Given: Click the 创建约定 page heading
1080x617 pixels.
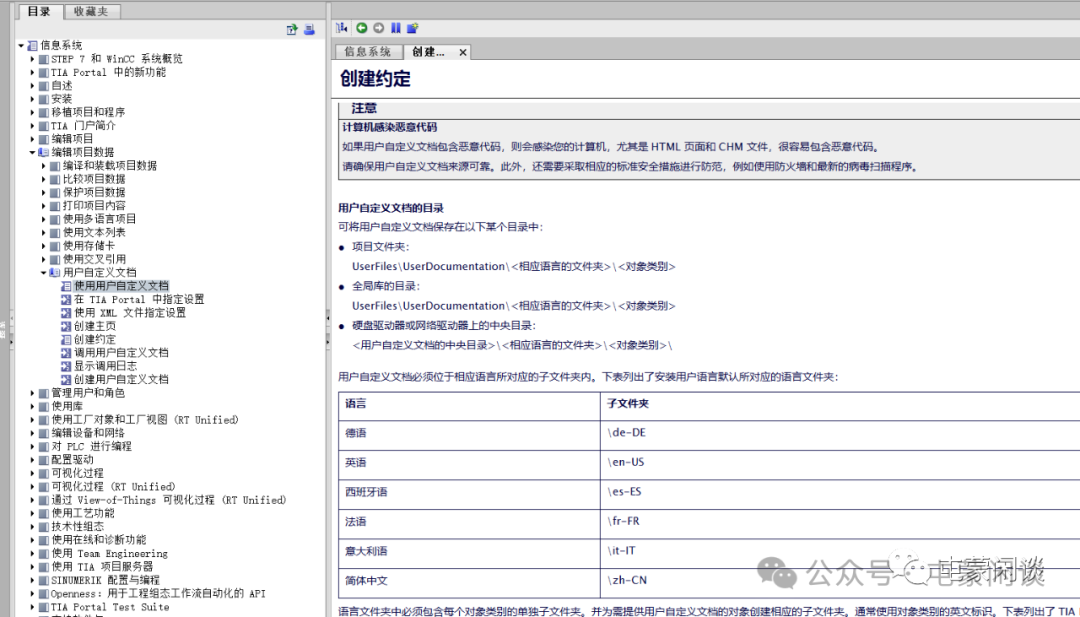Looking at the screenshot, I should tap(375, 79).
